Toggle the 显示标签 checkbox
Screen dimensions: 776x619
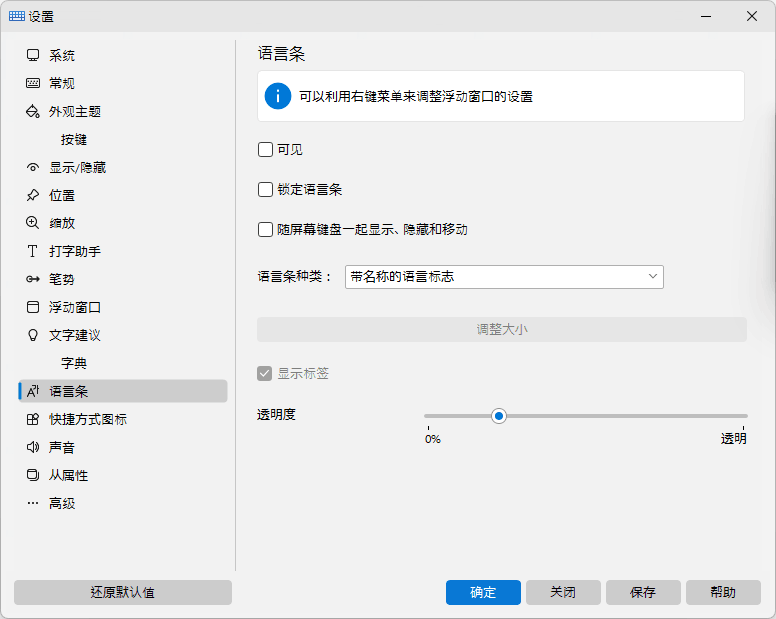[265, 374]
